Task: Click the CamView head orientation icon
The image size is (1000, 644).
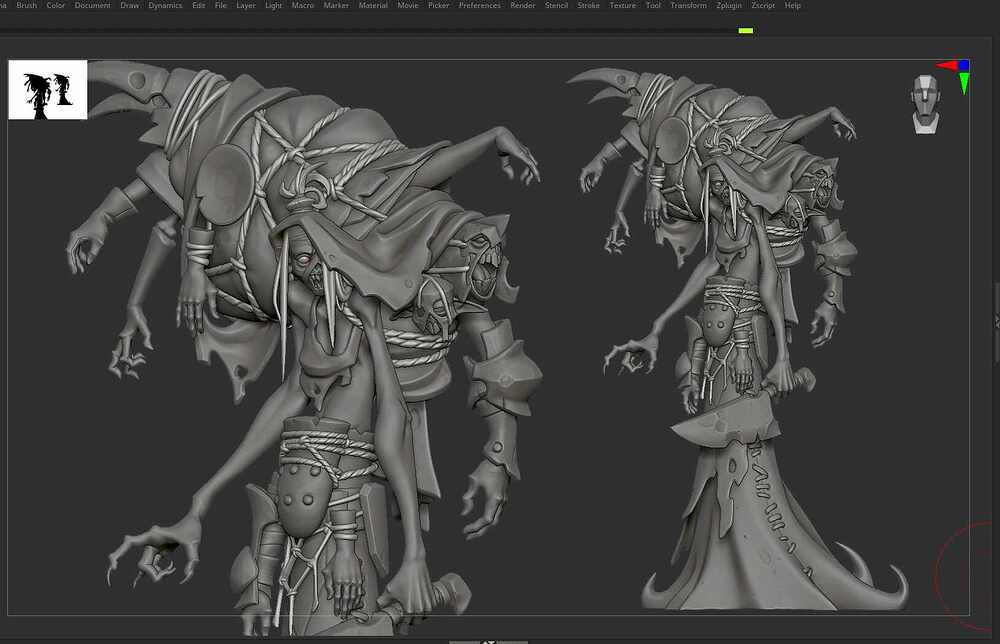Action: pyautogui.click(x=925, y=104)
